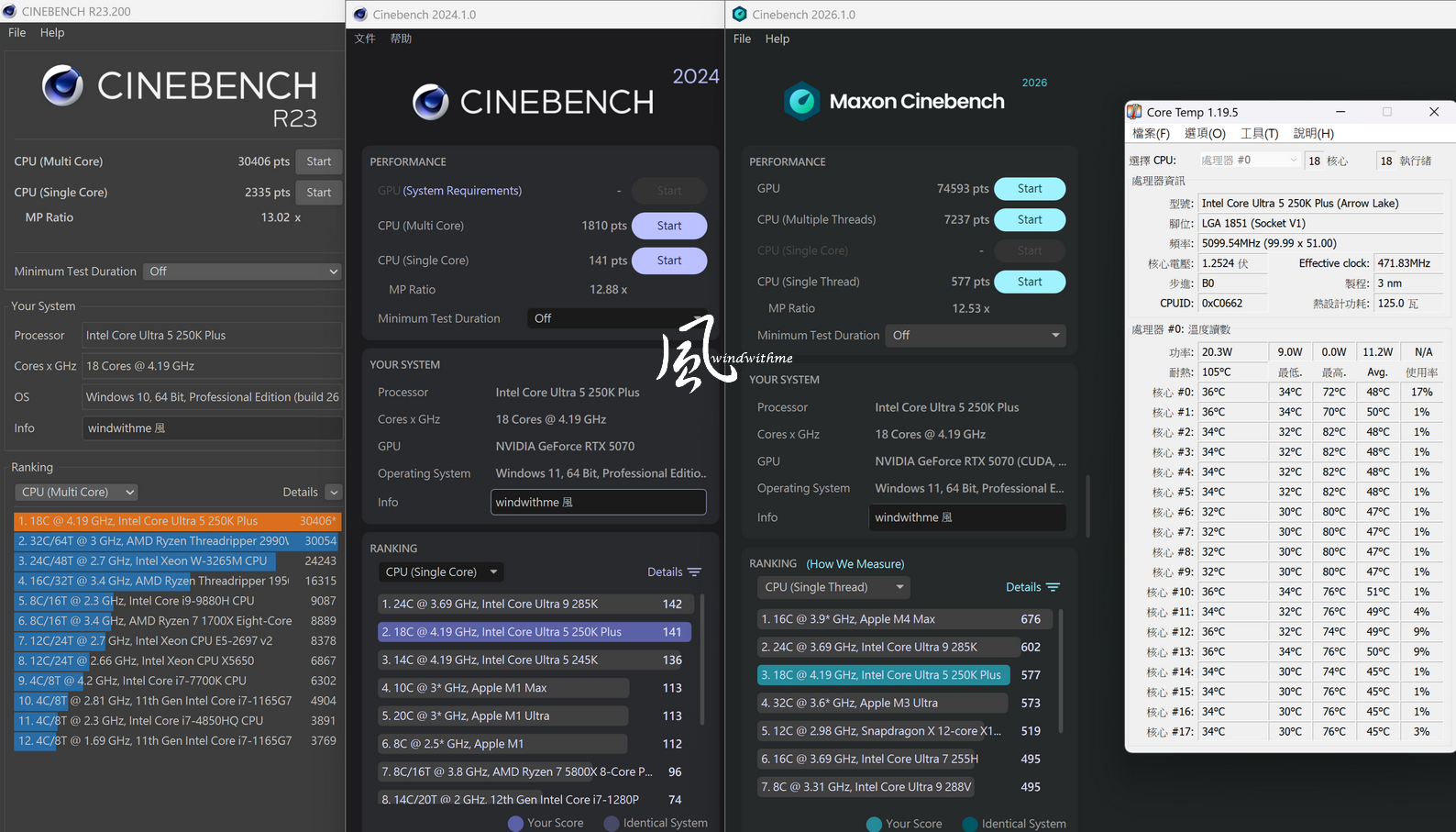Open the CPU (Single Thread) ranking dropdown
The height and width of the screenshot is (832, 1456).
coord(834,587)
